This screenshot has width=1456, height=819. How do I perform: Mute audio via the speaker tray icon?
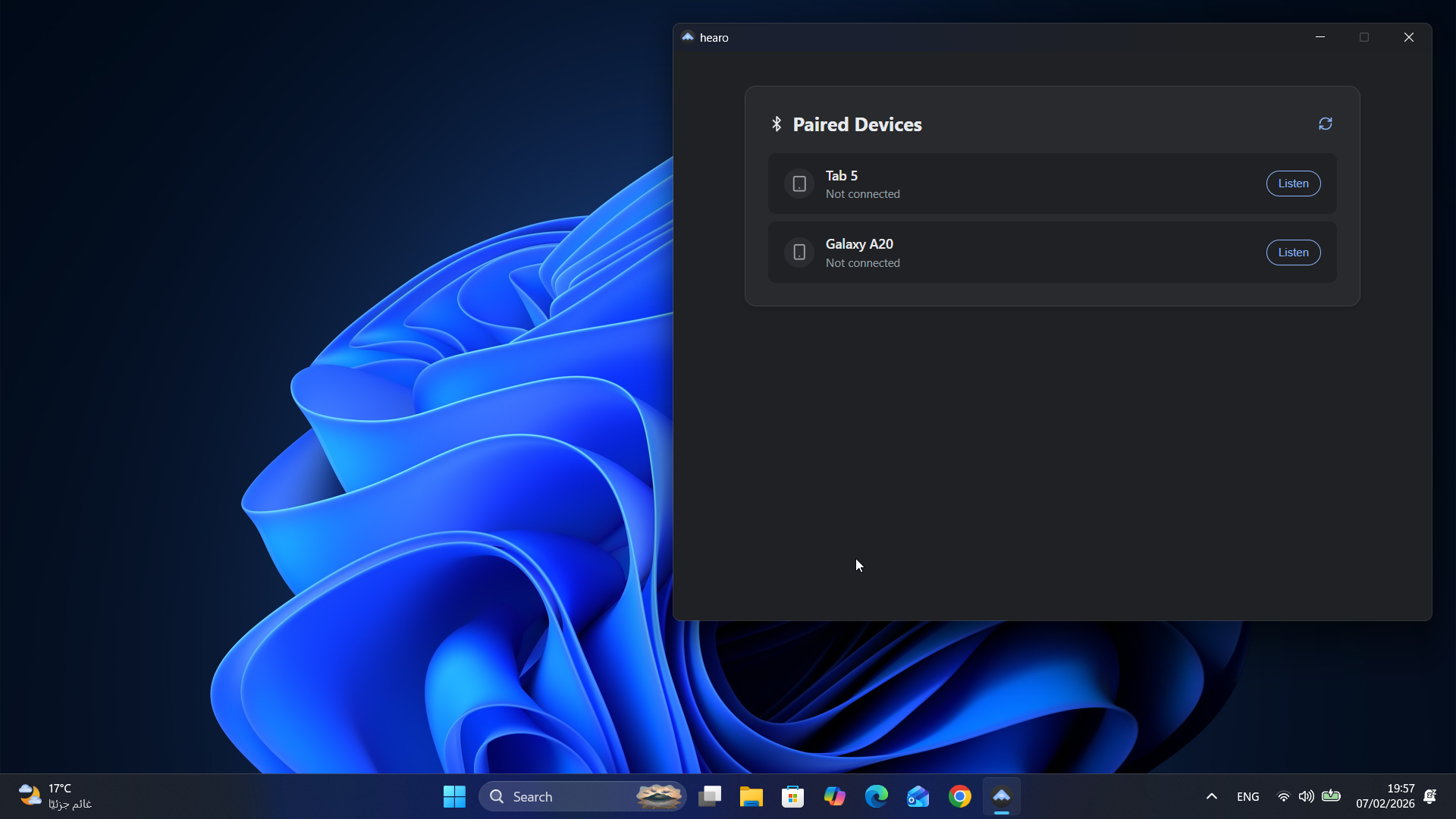pyautogui.click(x=1307, y=796)
